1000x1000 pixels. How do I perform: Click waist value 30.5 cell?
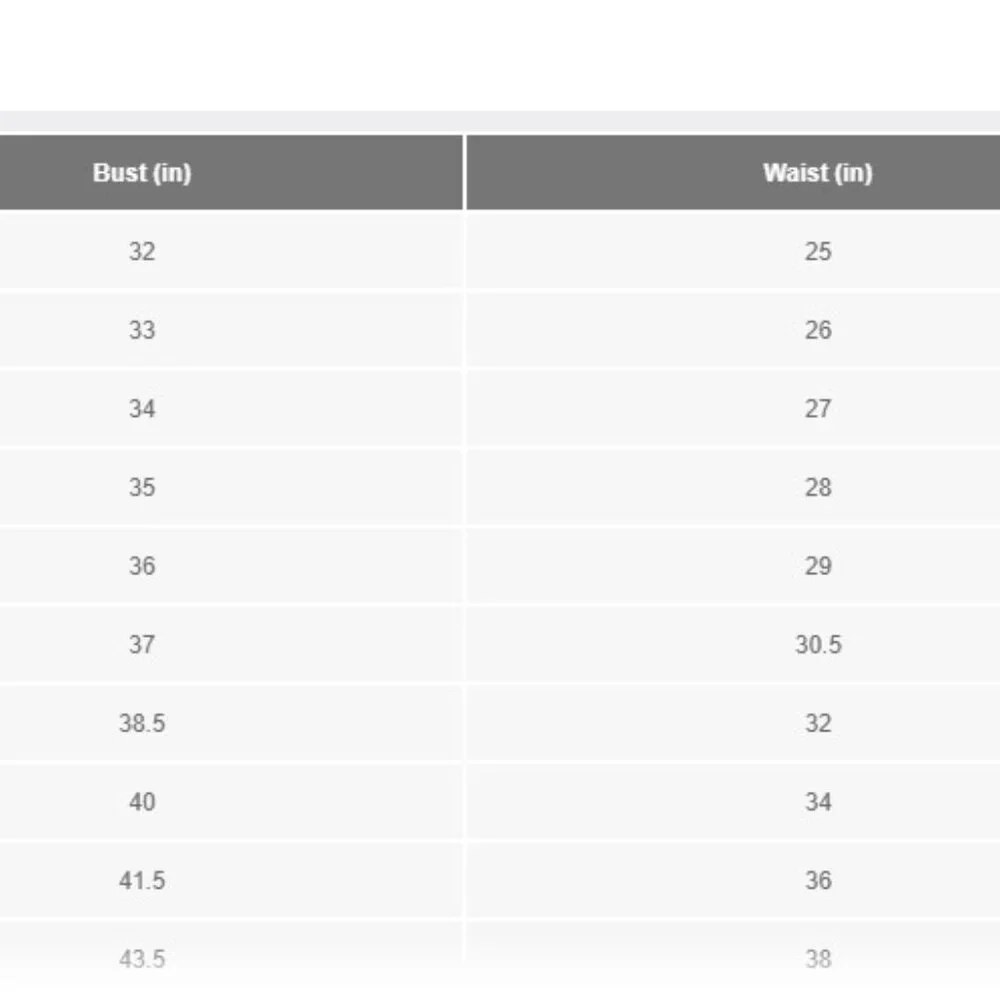(733, 644)
